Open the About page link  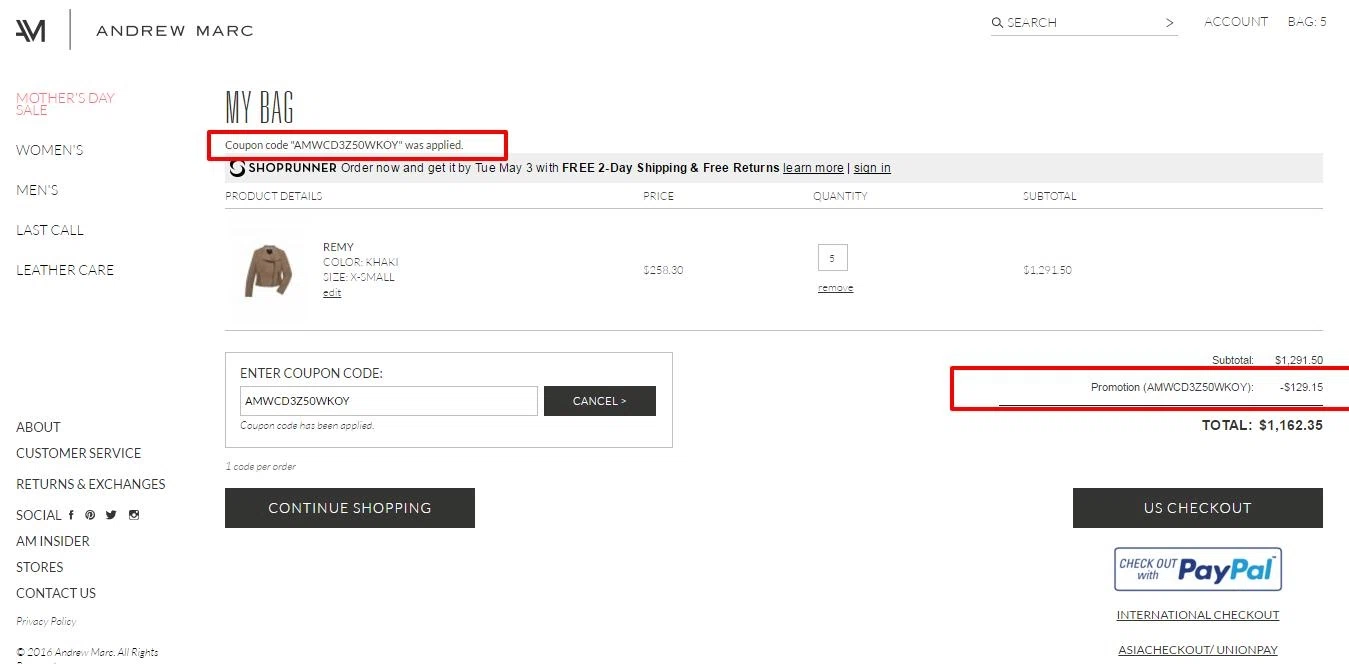38,427
